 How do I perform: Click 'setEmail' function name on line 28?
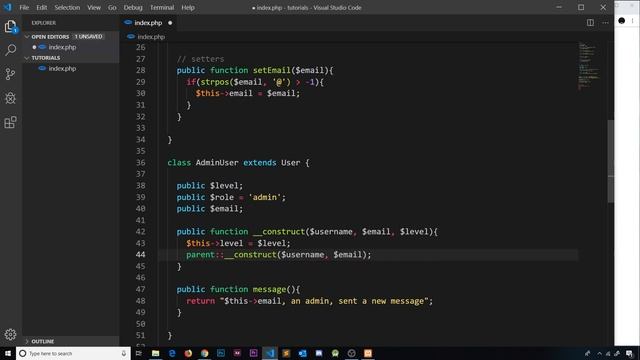[x=271, y=70]
